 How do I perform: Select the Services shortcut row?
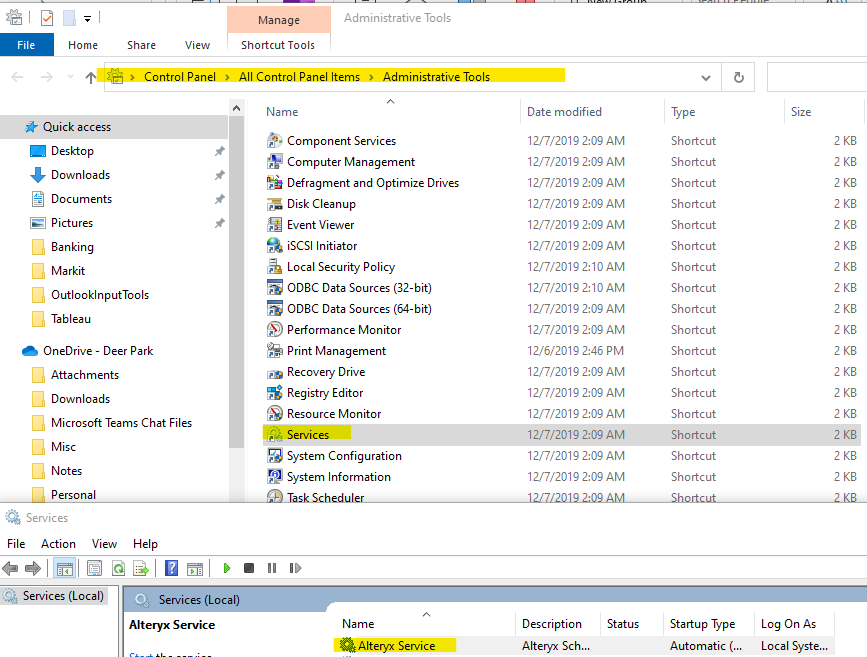[x=561, y=435]
